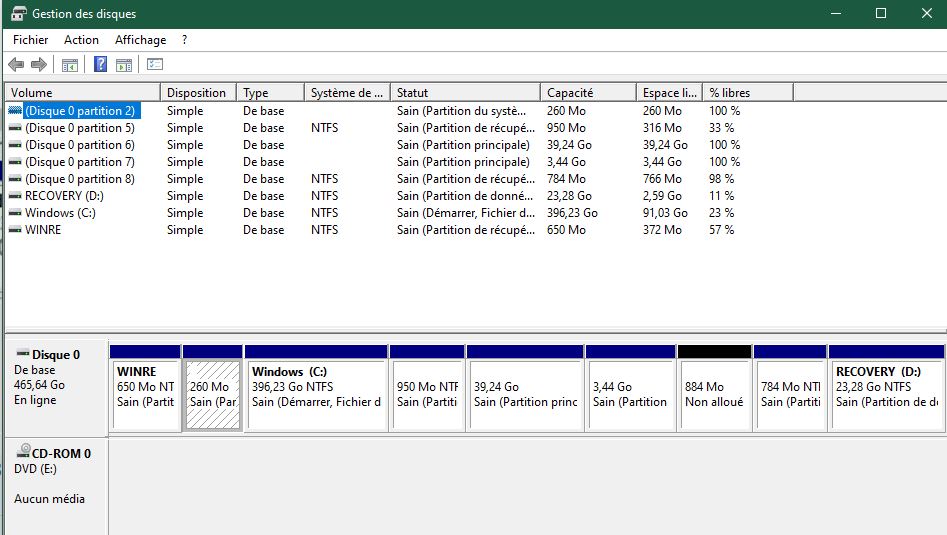The height and width of the screenshot is (535, 947).
Task: Click the volume icon beside Disque 0 partition 5
Action: tap(15, 128)
